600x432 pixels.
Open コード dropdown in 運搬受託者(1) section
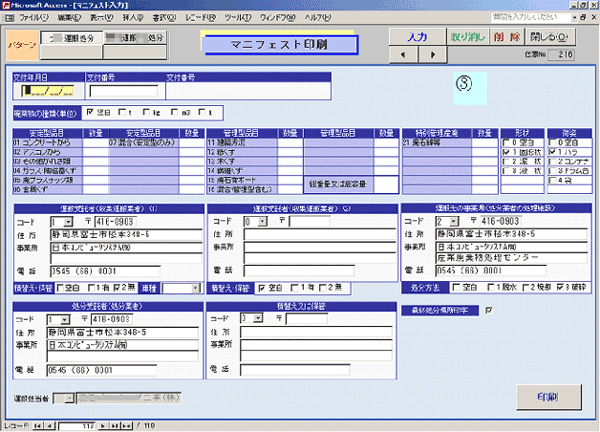(x=68, y=222)
